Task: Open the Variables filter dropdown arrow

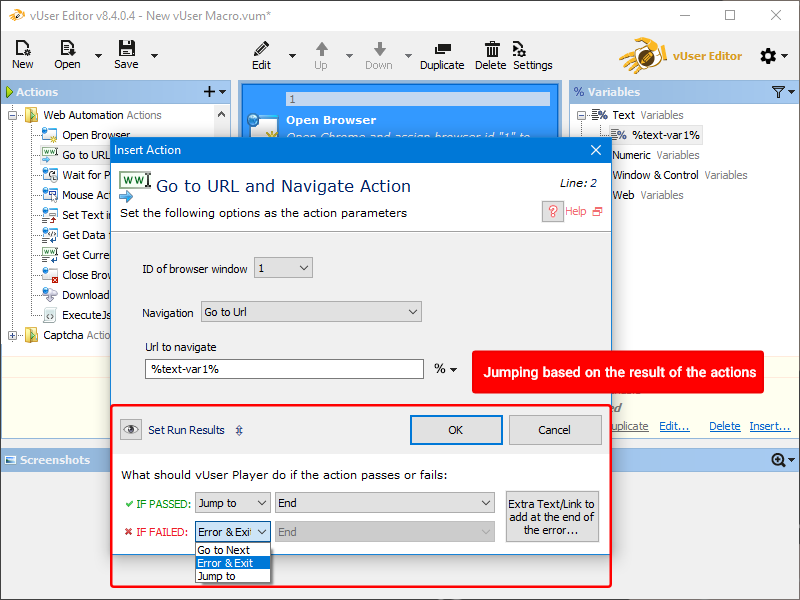Action: click(791, 92)
